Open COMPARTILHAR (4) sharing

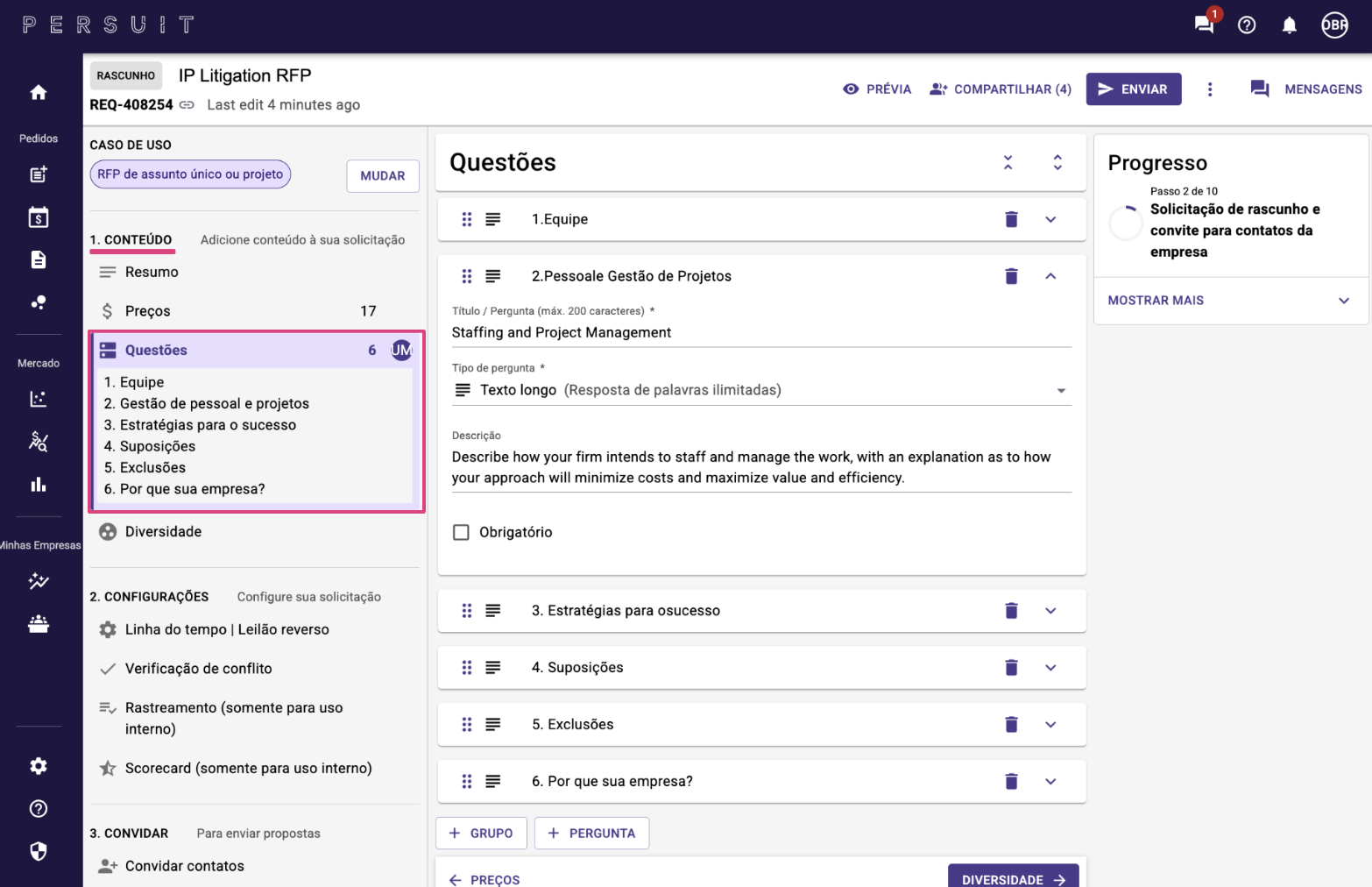click(x=1001, y=89)
